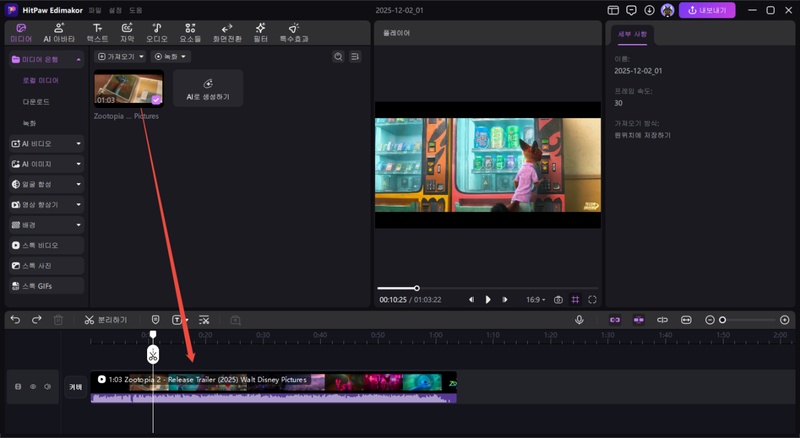Click the AI로 생성하기 card
Image resolution: width=800 pixels, height=438 pixels.
pyautogui.click(x=208, y=89)
